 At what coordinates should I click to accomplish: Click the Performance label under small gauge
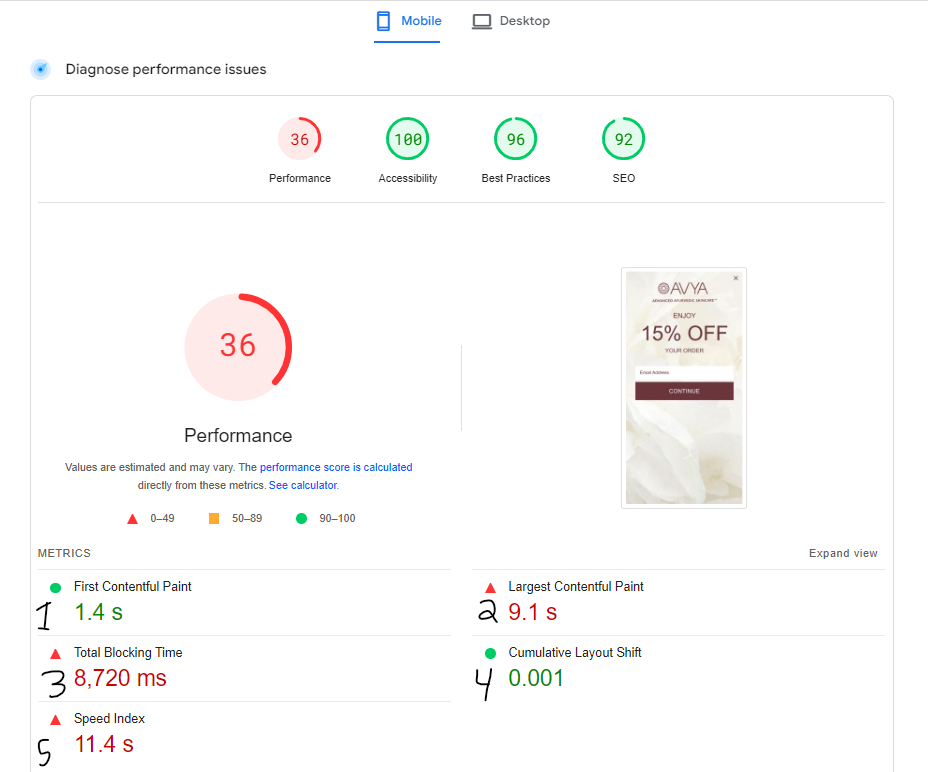pyautogui.click(x=299, y=178)
